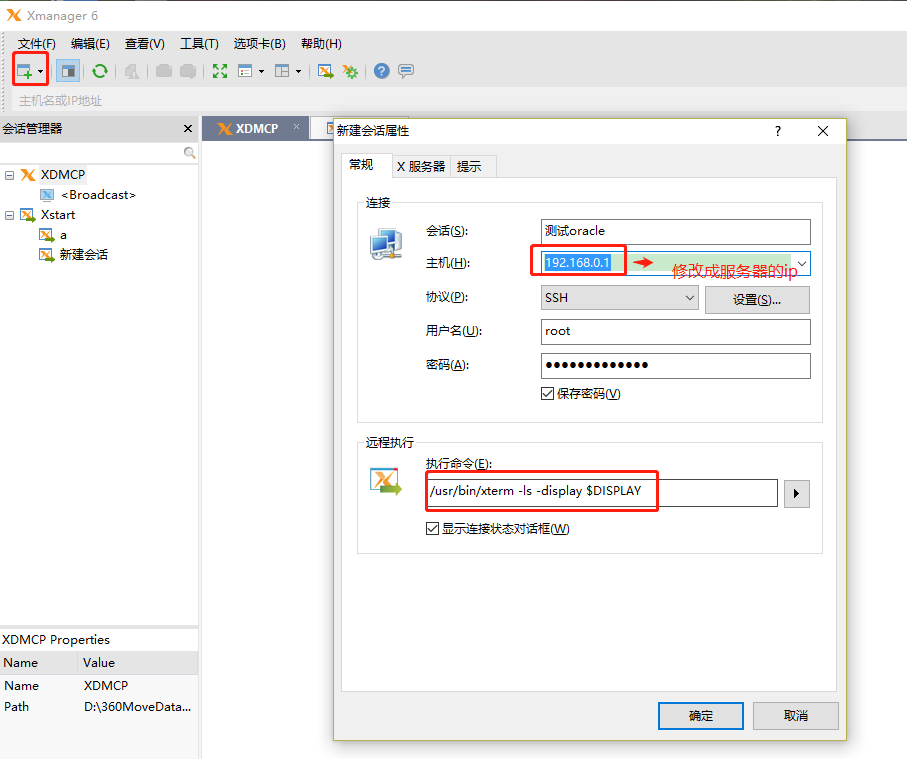The height and width of the screenshot is (759, 907).
Task: Select session 'a' under Xstart
Action: [x=63, y=235]
